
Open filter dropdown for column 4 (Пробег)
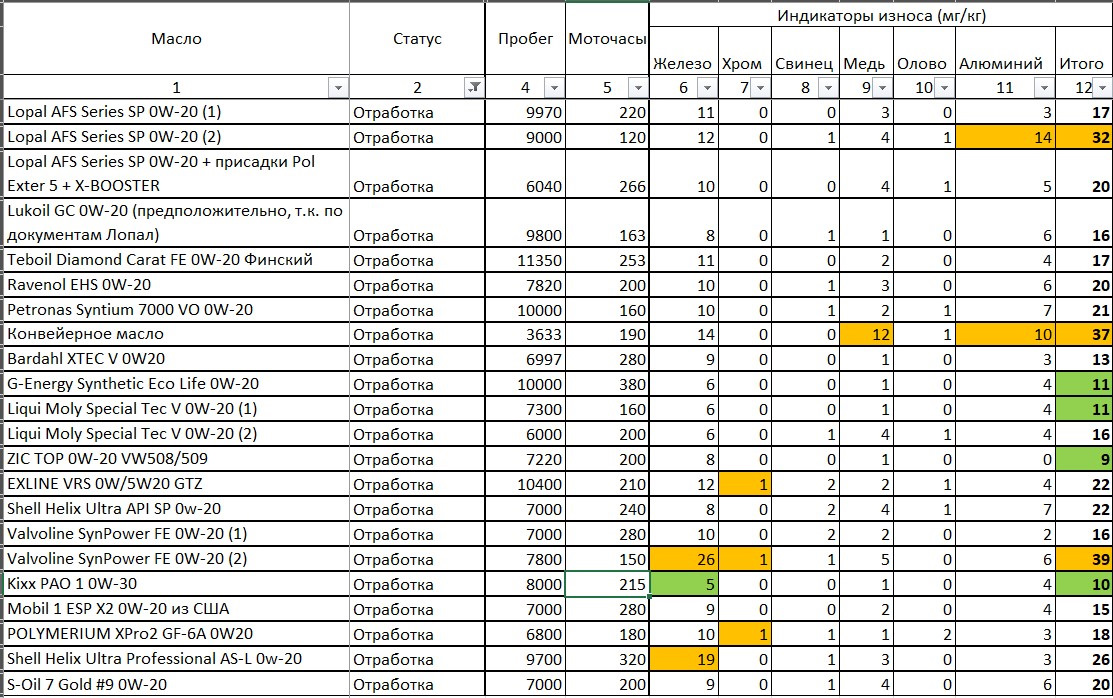click(x=554, y=88)
